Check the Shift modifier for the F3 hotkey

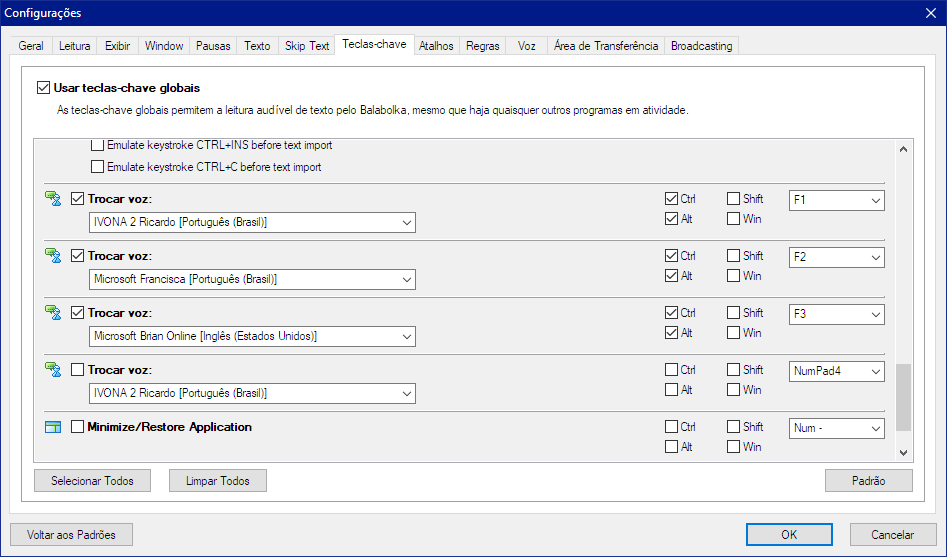click(x=733, y=313)
